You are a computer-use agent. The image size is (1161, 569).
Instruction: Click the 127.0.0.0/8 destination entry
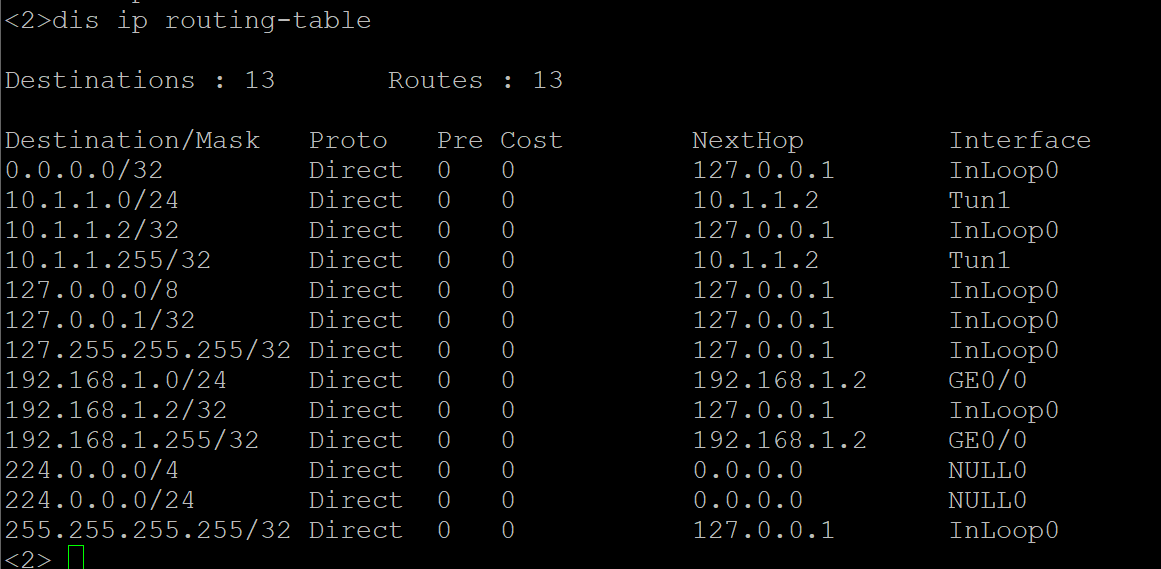tap(84, 290)
